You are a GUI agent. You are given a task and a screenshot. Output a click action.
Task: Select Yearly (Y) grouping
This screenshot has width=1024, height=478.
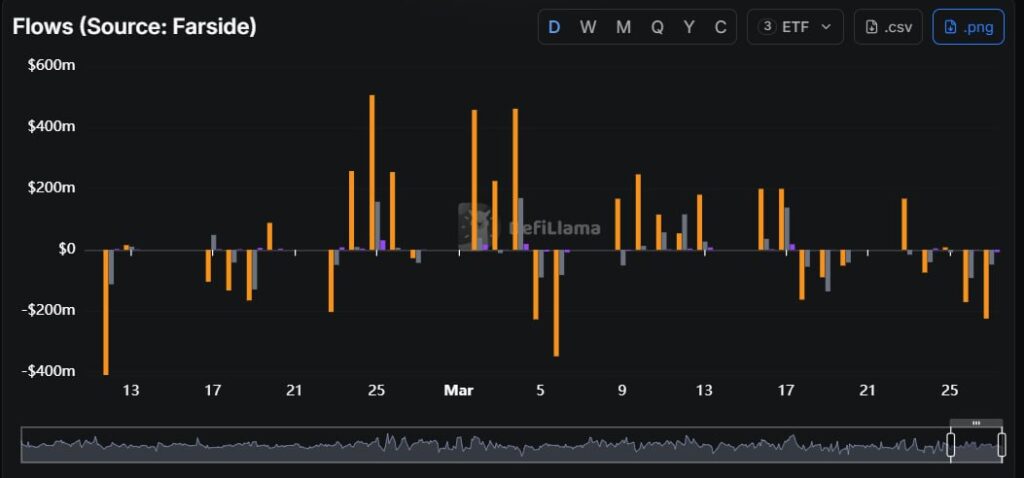tap(689, 27)
